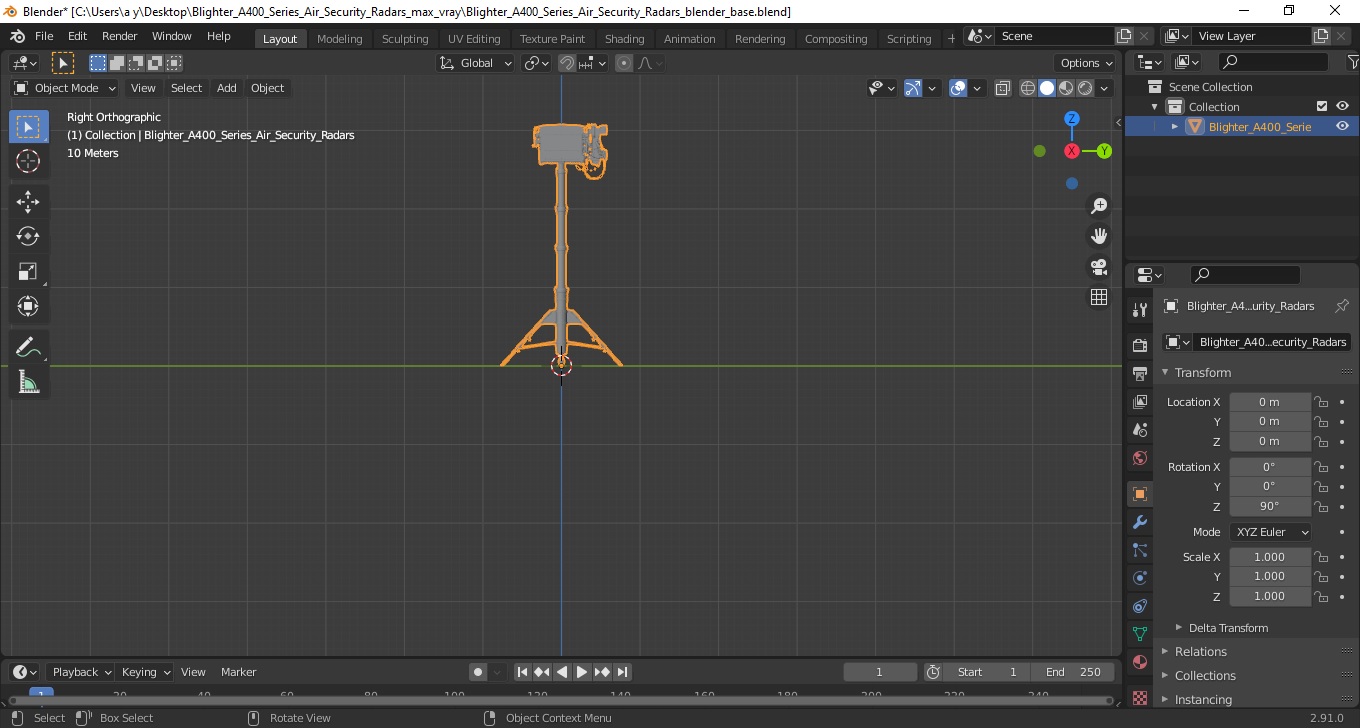Screen dimensions: 1360x728
Task: Click the End frame 250 field
Action: tap(1073, 672)
